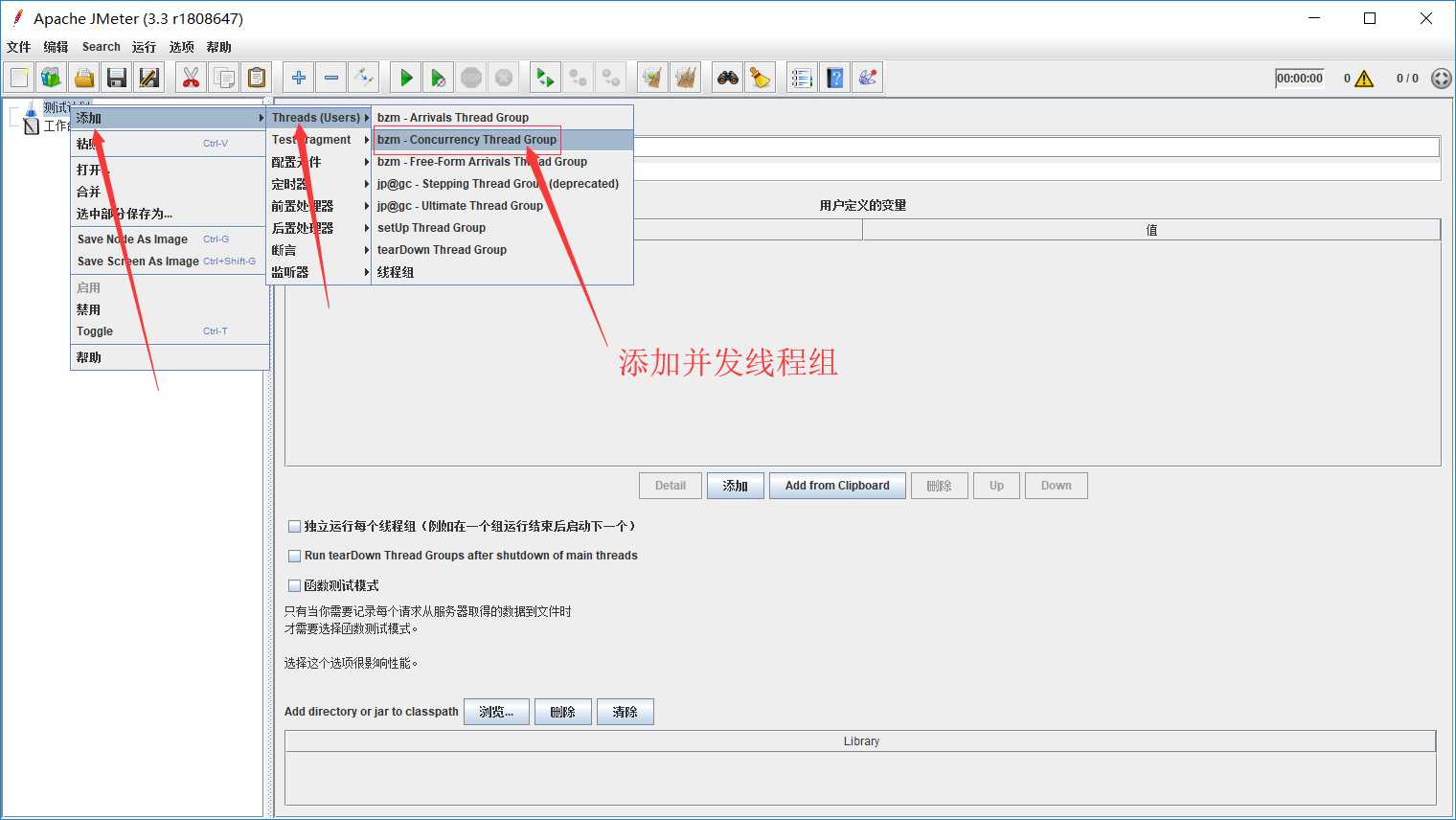The width and height of the screenshot is (1456, 820).
Task: Open the Templates icon in toolbar
Action: (x=52, y=78)
